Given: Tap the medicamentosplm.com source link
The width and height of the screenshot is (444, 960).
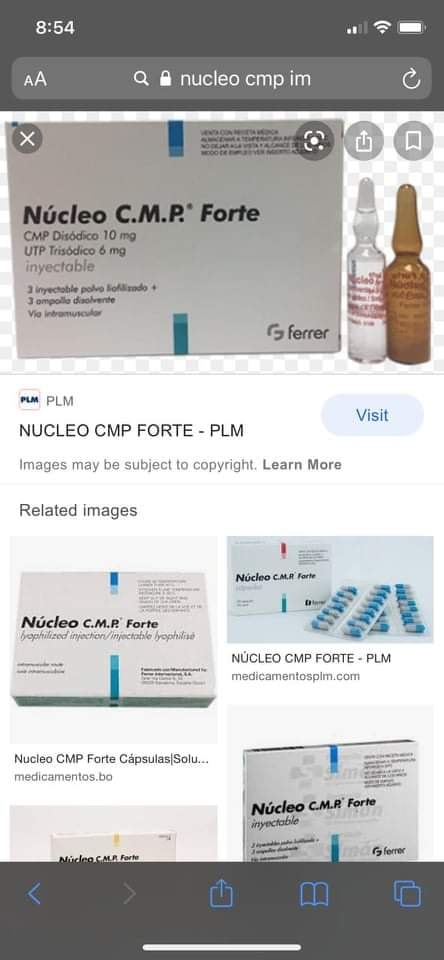Looking at the screenshot, I should (x=295, y=677).
